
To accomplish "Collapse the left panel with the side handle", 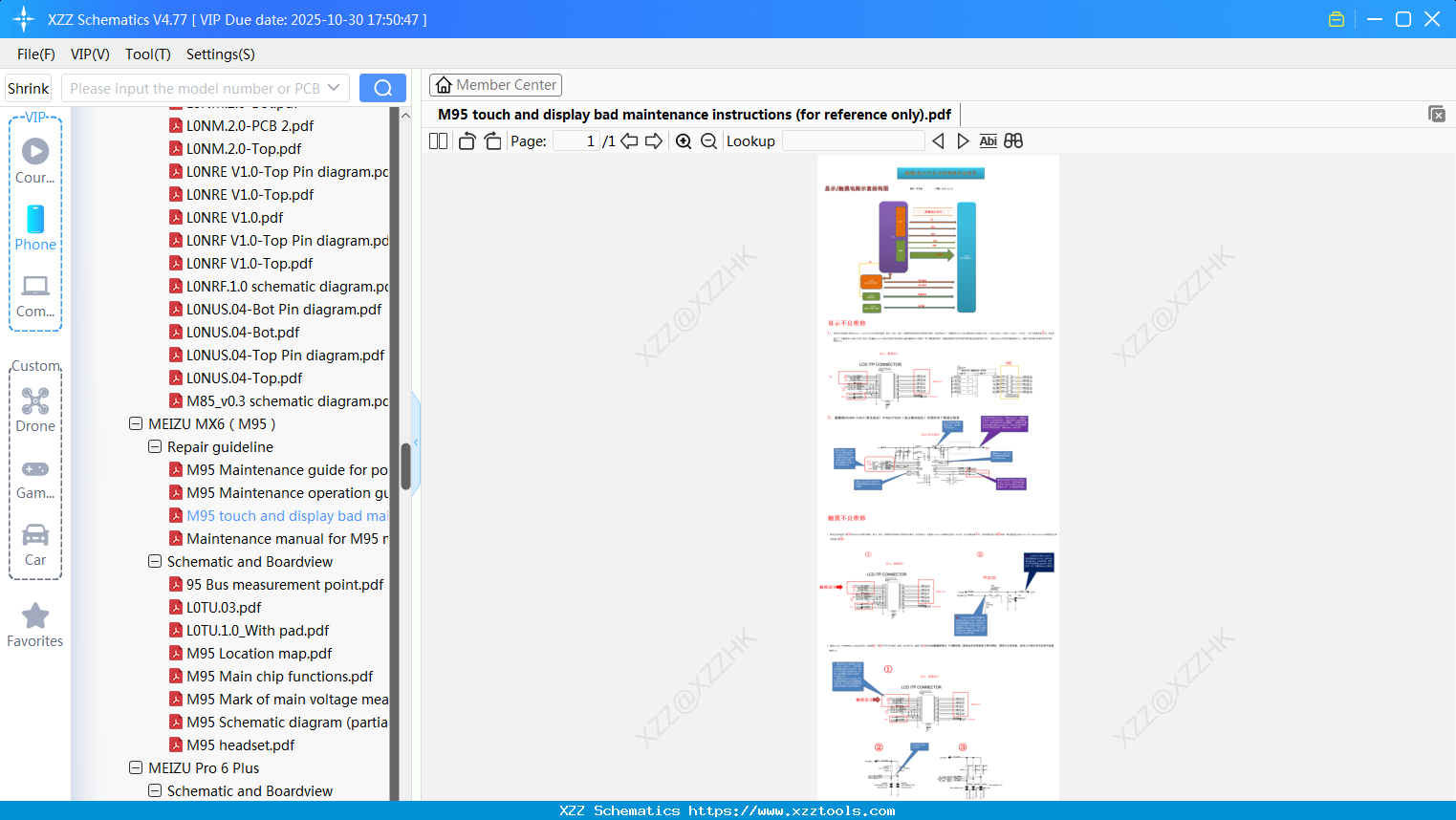I will coord(416,442).
